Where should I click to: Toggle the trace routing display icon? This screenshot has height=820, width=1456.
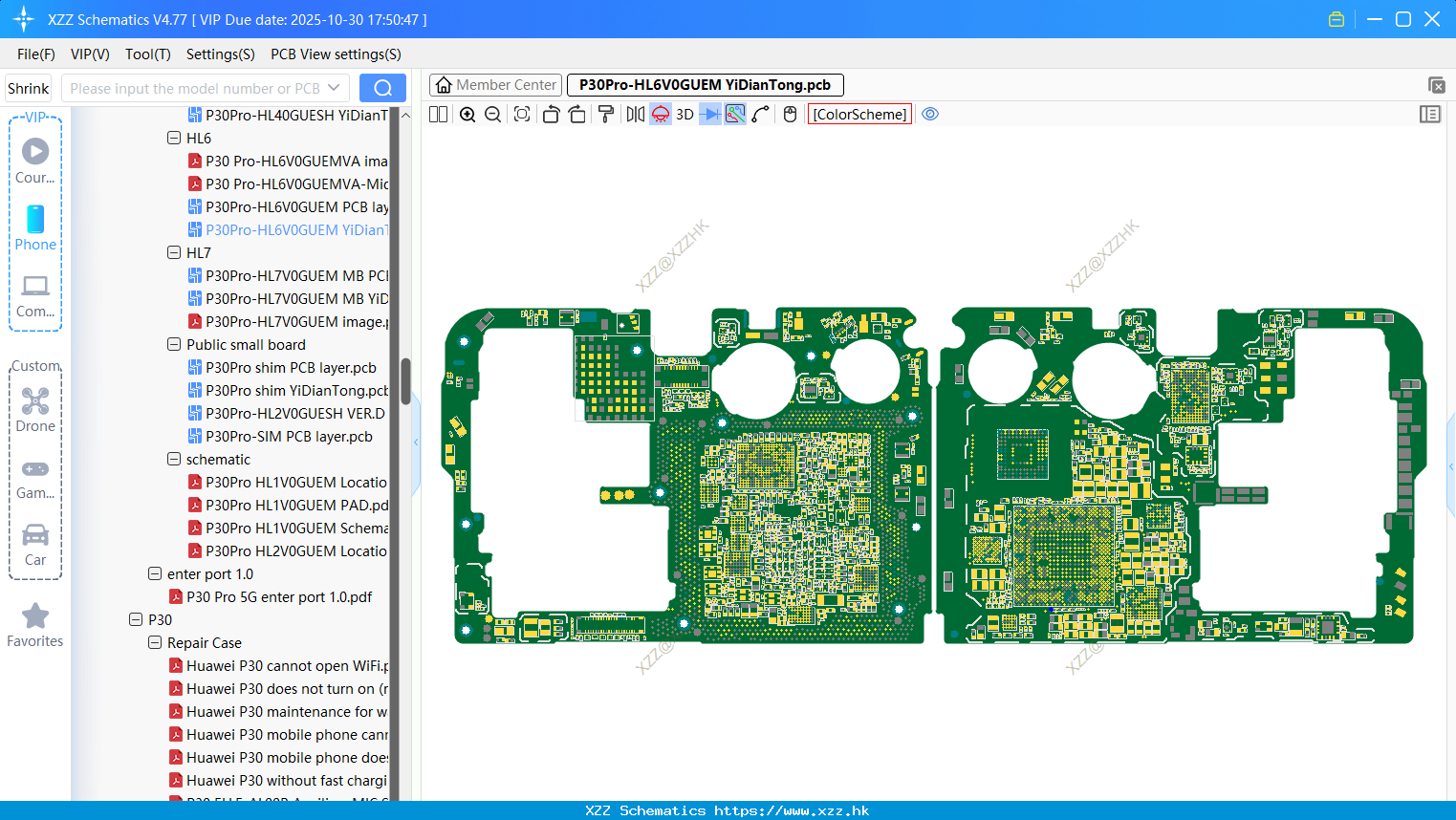pos(735,114)
